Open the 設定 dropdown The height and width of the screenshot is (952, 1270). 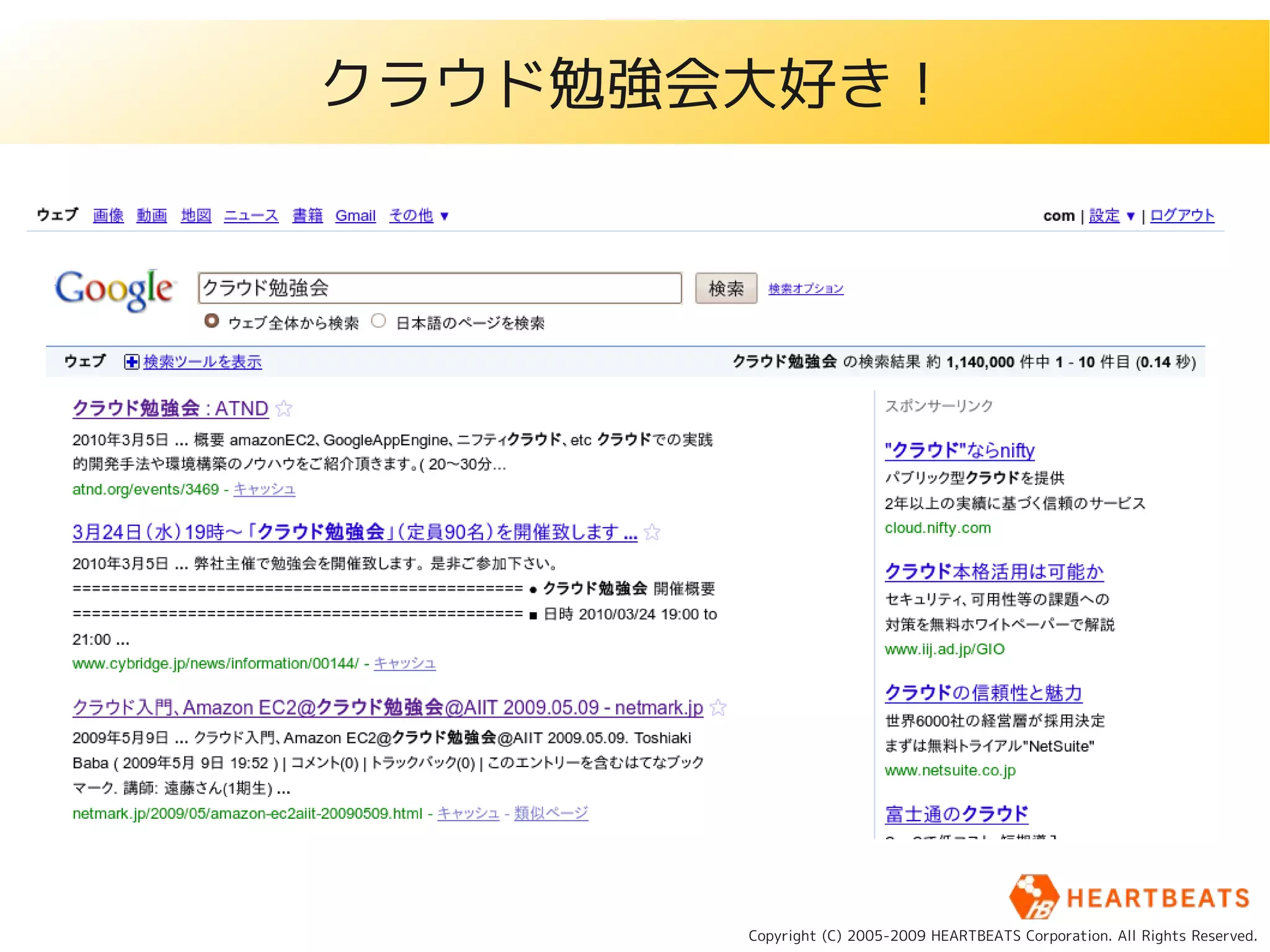click(x=1112, y=215)
